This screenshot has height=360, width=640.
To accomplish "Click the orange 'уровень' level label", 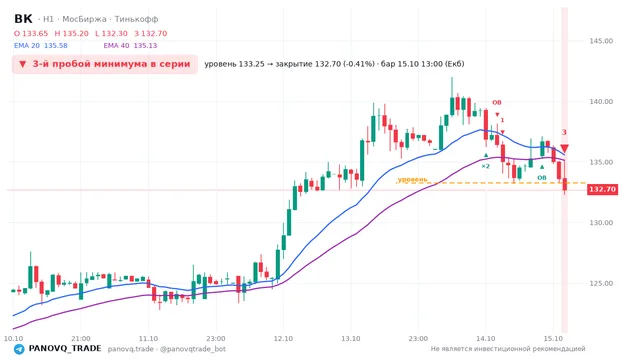I will [412, 179].
